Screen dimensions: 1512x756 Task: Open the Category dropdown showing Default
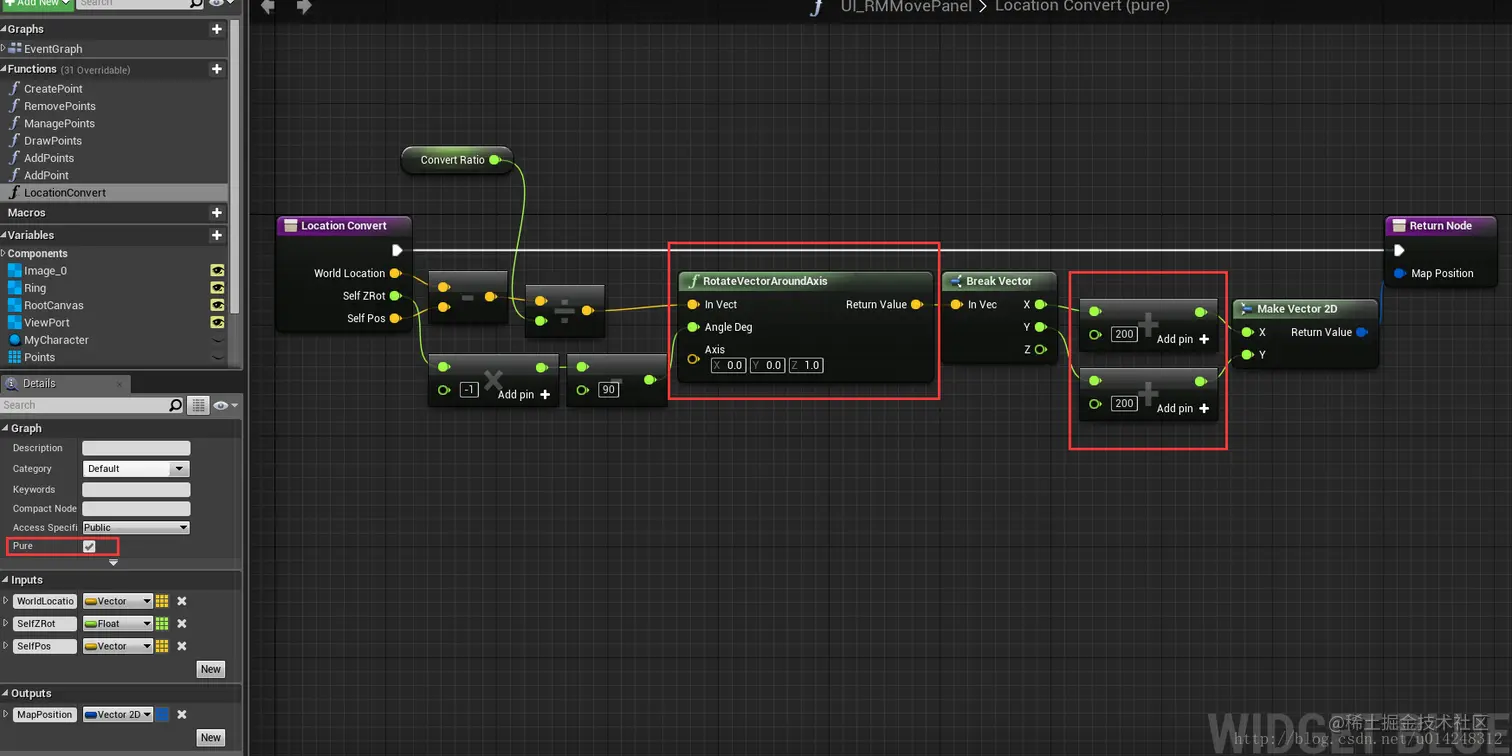[x=136, y=468]
